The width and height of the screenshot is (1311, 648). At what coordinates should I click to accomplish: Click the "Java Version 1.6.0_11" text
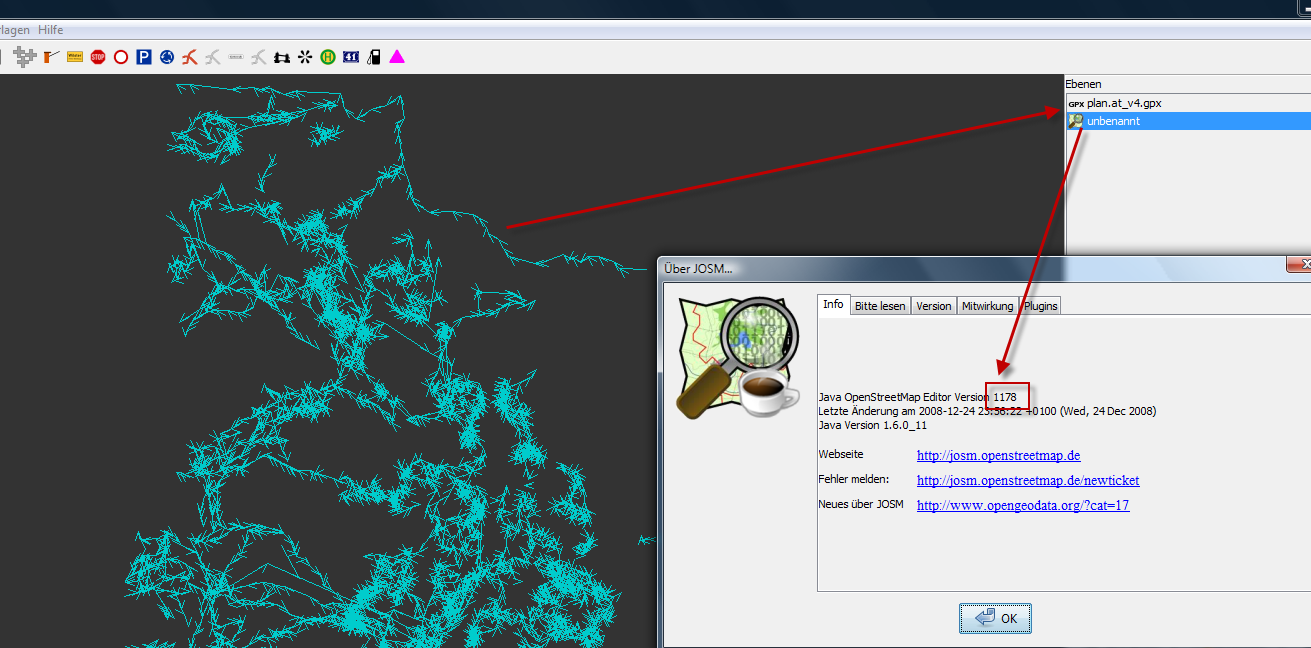pos(872,425)
